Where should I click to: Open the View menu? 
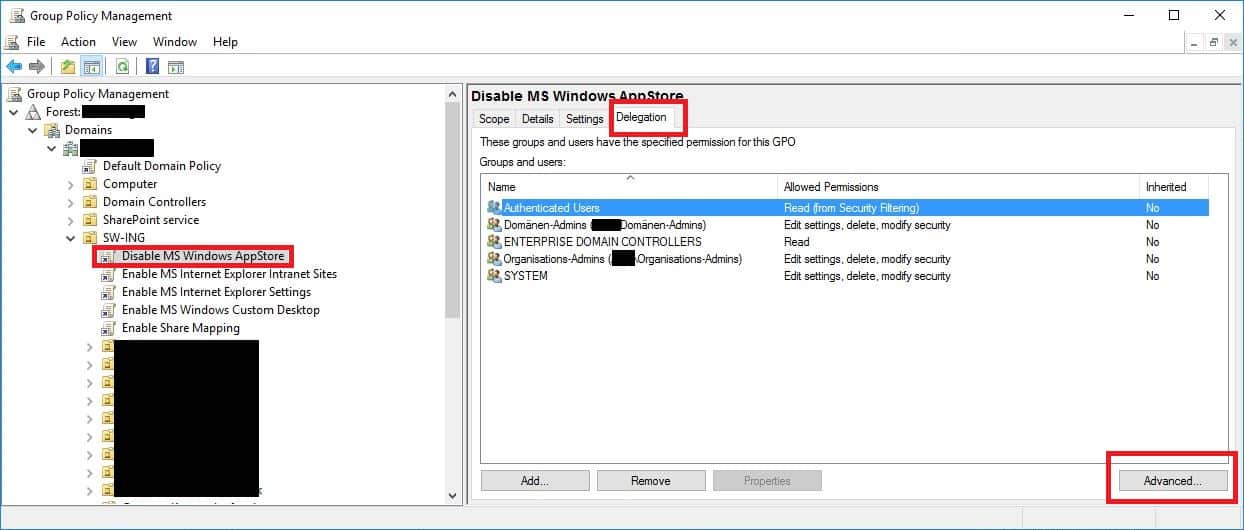coord(124,42)
